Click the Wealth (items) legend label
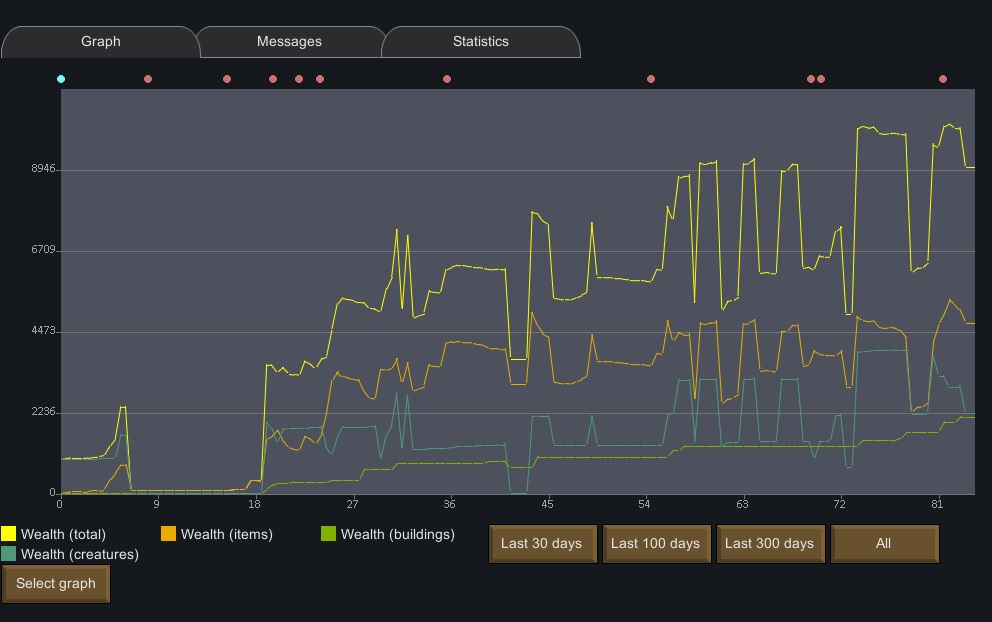This screenshot has width=992, height=622. coord(226,534)
